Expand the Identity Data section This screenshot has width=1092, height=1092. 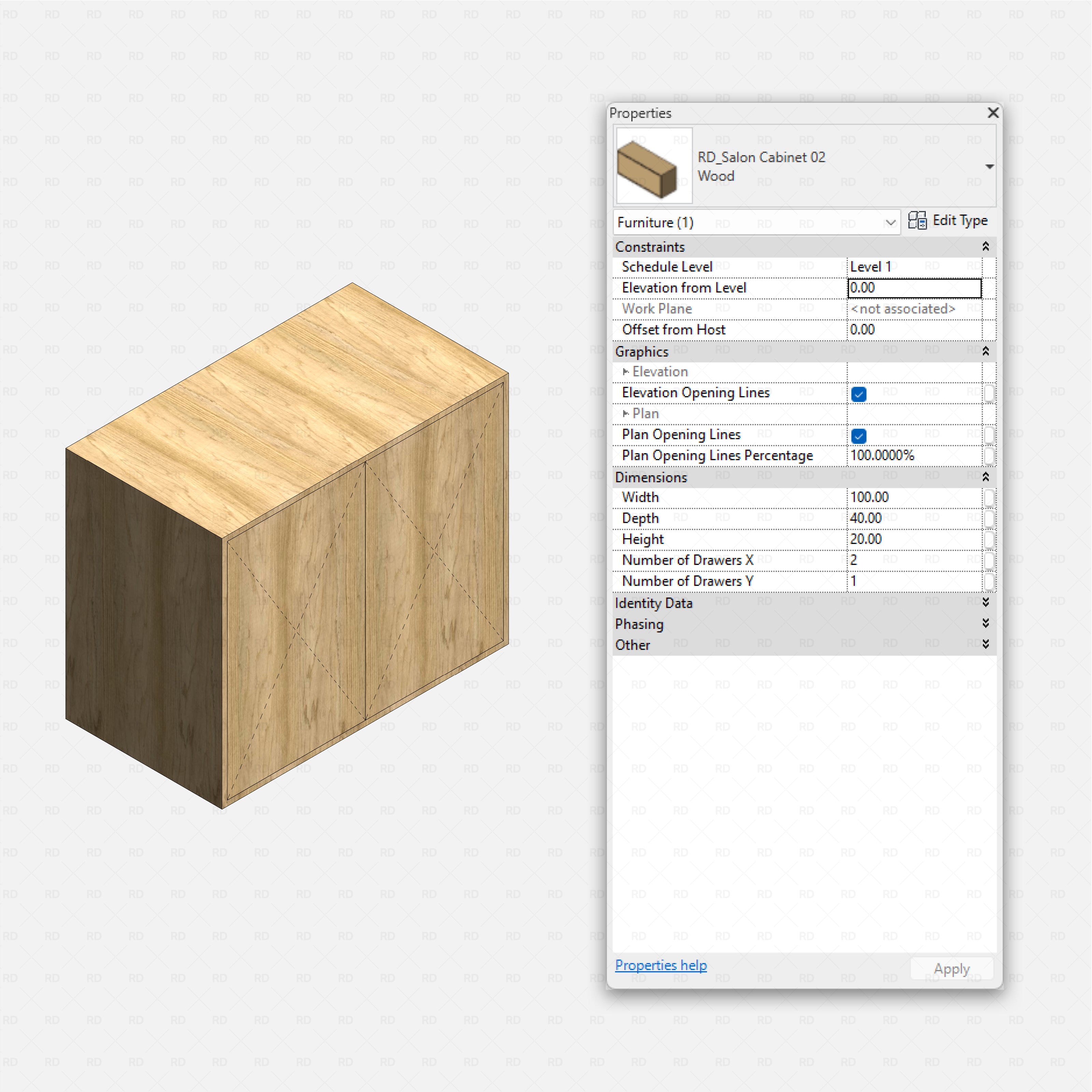click(x=985, y=603)
